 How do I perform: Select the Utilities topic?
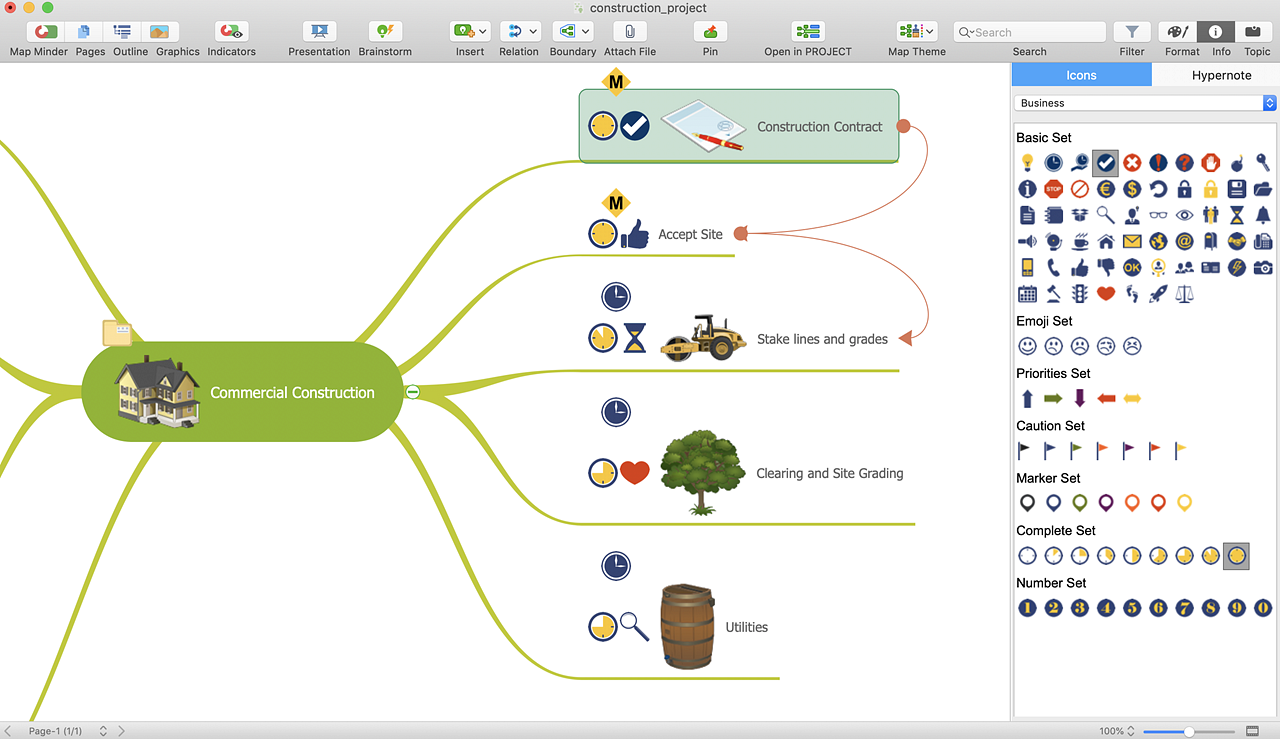point(746,627)
